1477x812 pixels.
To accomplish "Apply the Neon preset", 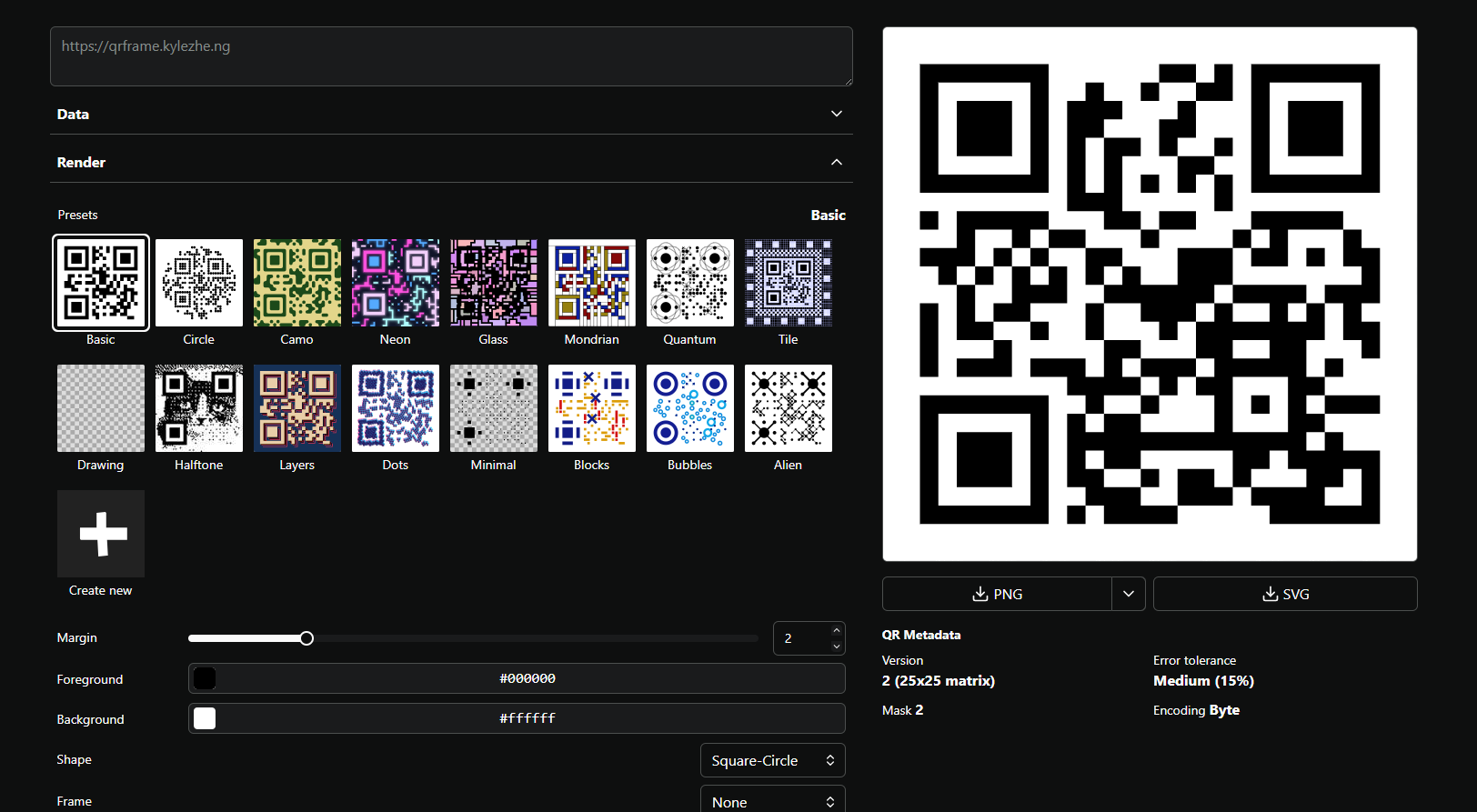I will point(396,283).
